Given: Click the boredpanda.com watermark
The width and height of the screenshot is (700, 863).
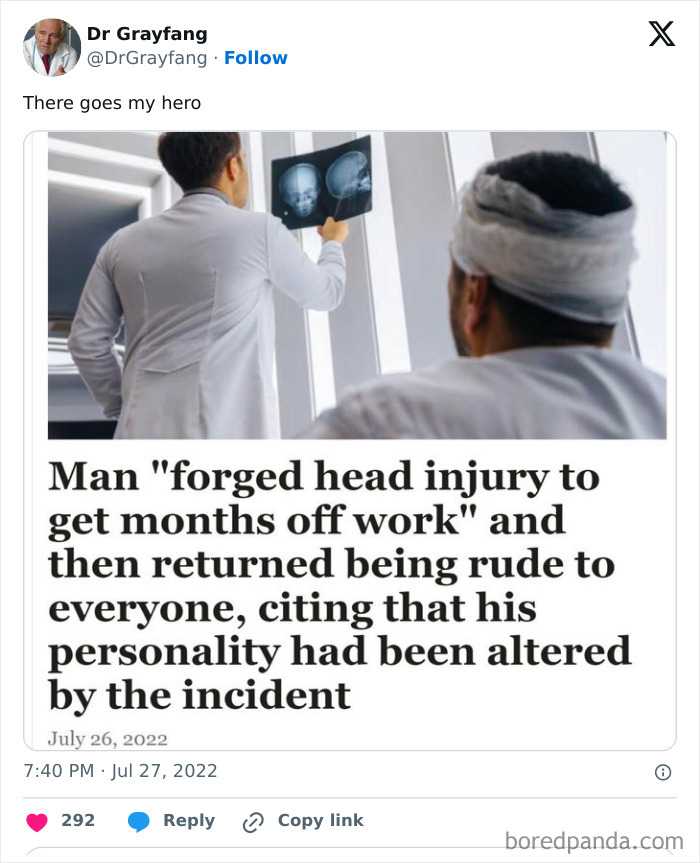Looking at the screenshot, I should pos(594,841).
